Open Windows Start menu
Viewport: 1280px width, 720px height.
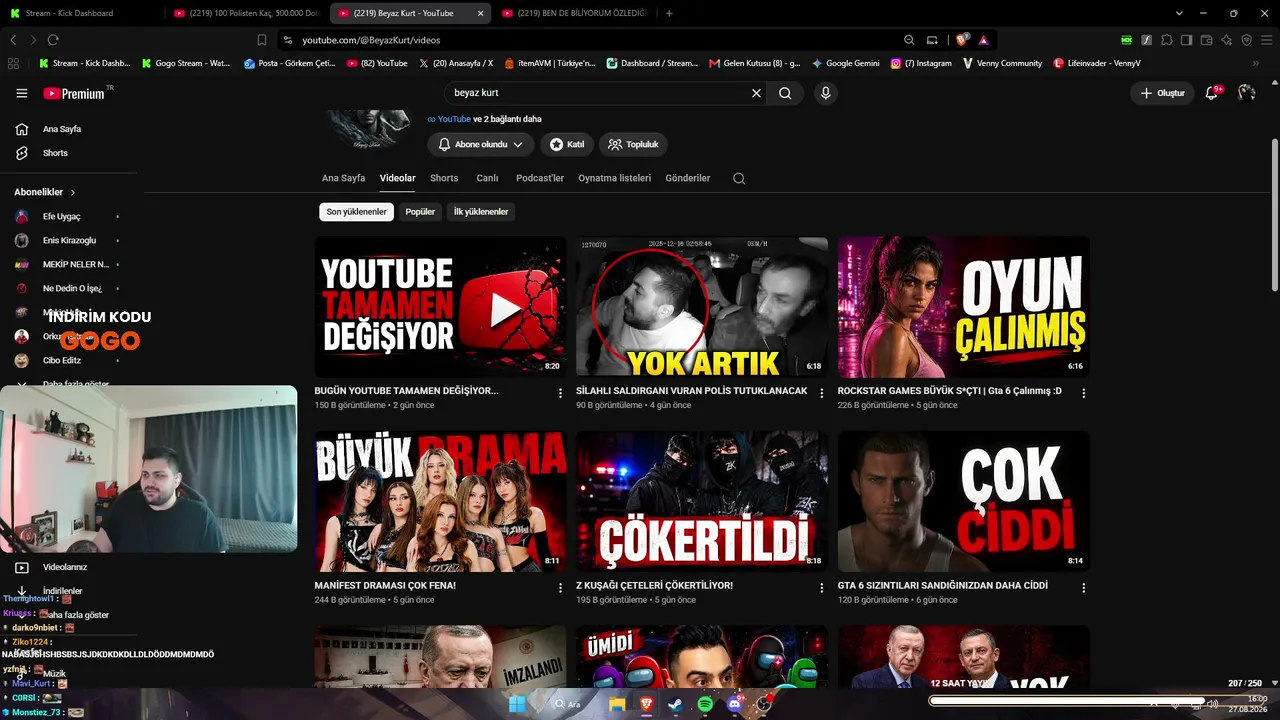(517, 704)
